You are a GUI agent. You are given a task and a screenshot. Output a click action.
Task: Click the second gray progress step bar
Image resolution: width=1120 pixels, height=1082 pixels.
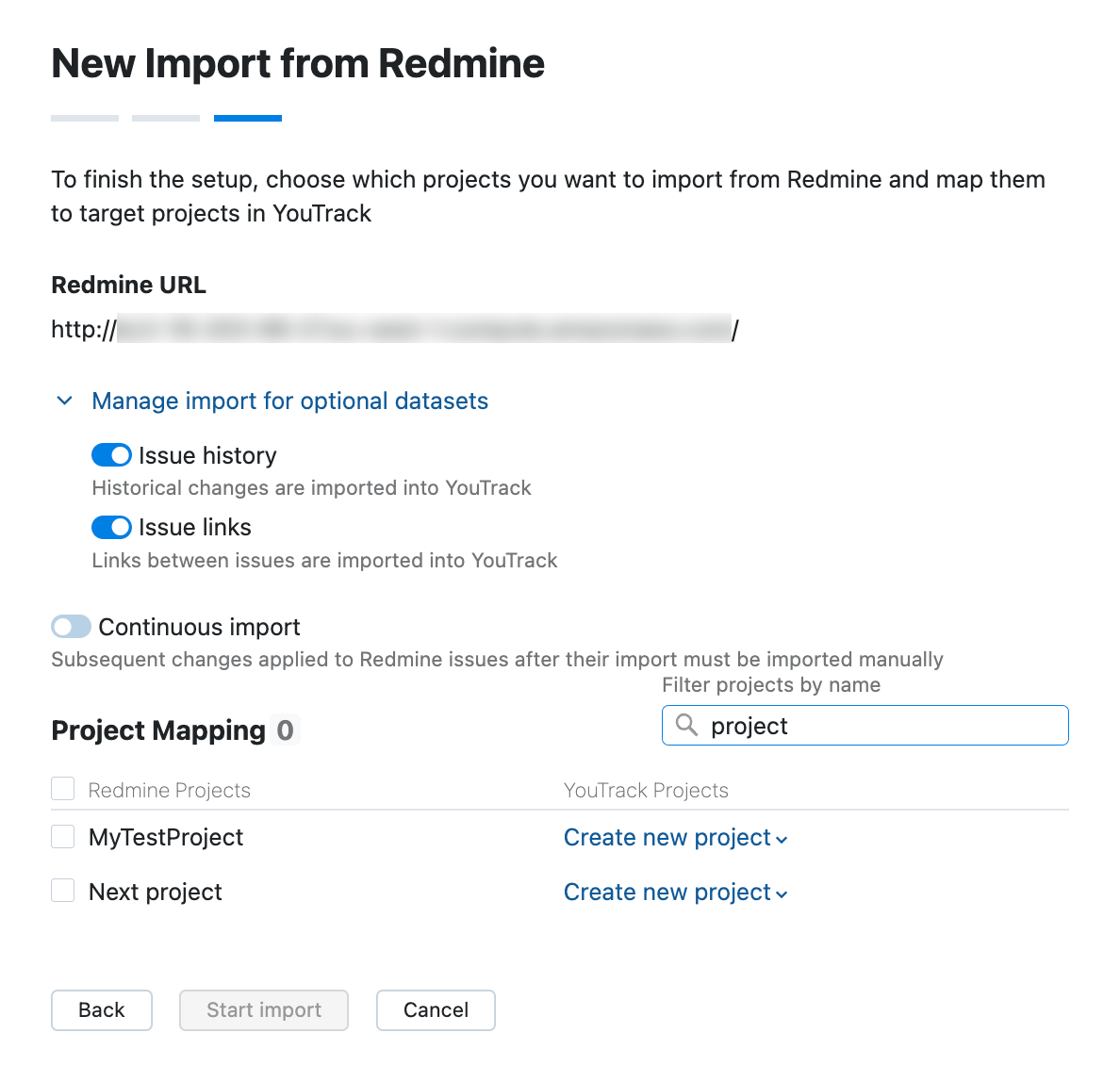[x=166, y=118]
